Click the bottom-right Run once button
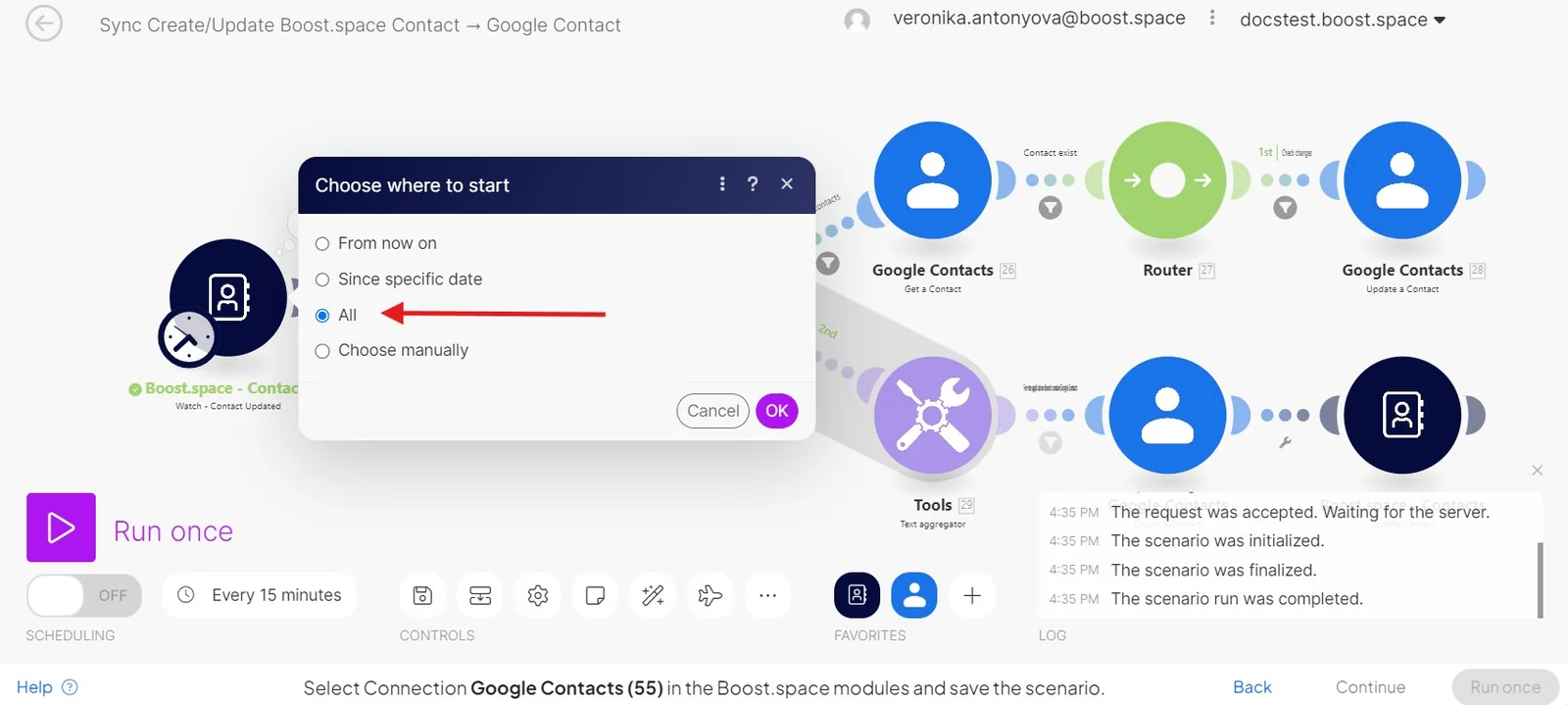The width and height of the screenshot is (1568, 705). point(1505,687)
